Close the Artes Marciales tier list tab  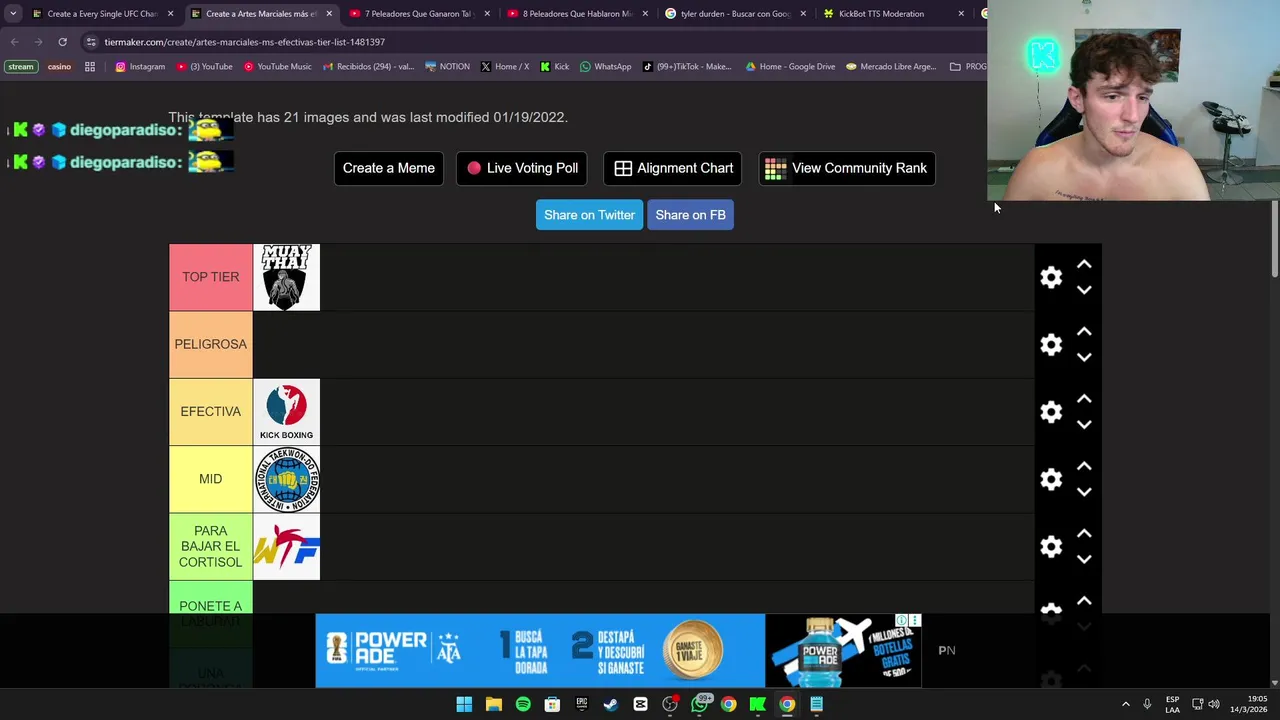coord(329,14)
